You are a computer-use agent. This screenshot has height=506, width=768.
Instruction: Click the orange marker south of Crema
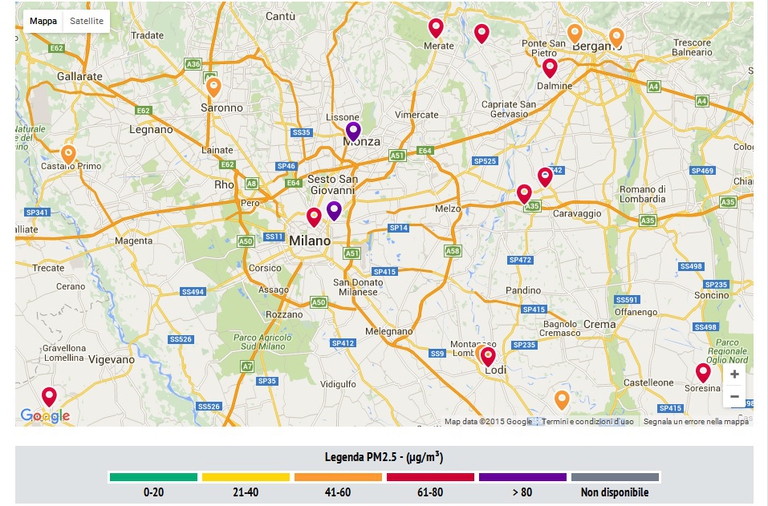click(x=562, y=399)
